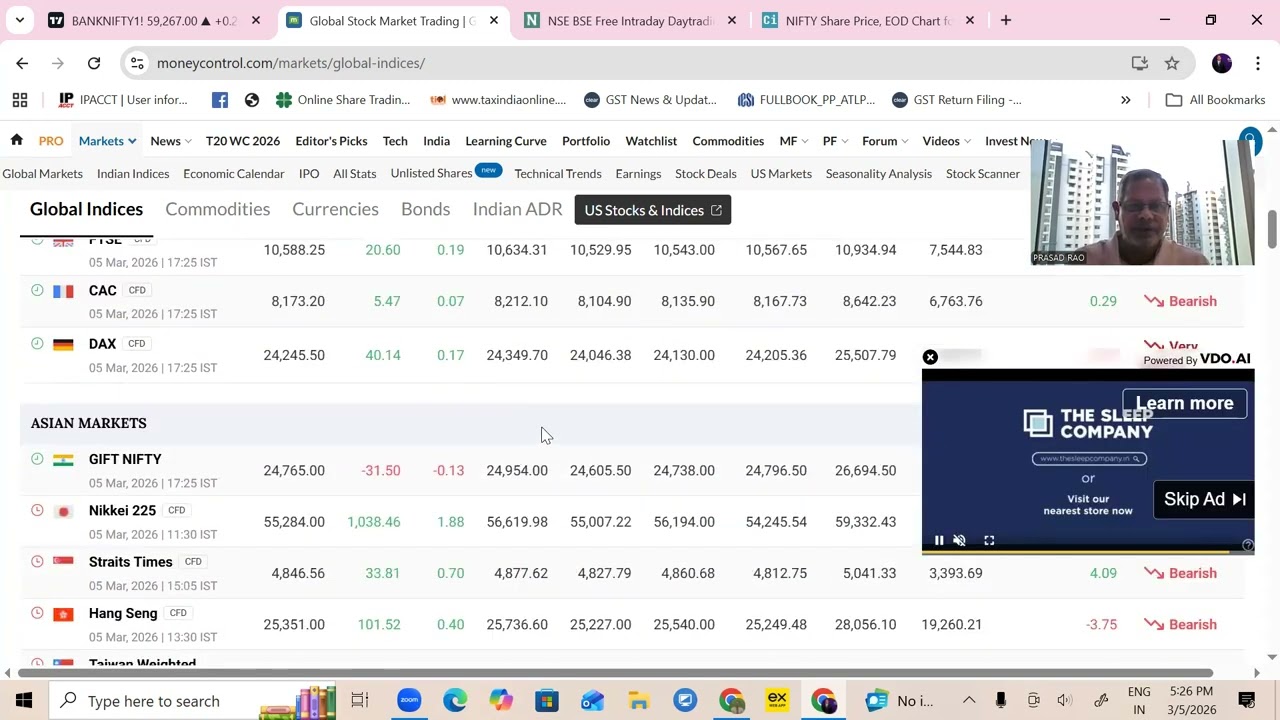Switch to the BANKNIFTY1! tab
The width and height of the screenshot is (1280, 720).
pyautogui.click(x=155, y=20)
